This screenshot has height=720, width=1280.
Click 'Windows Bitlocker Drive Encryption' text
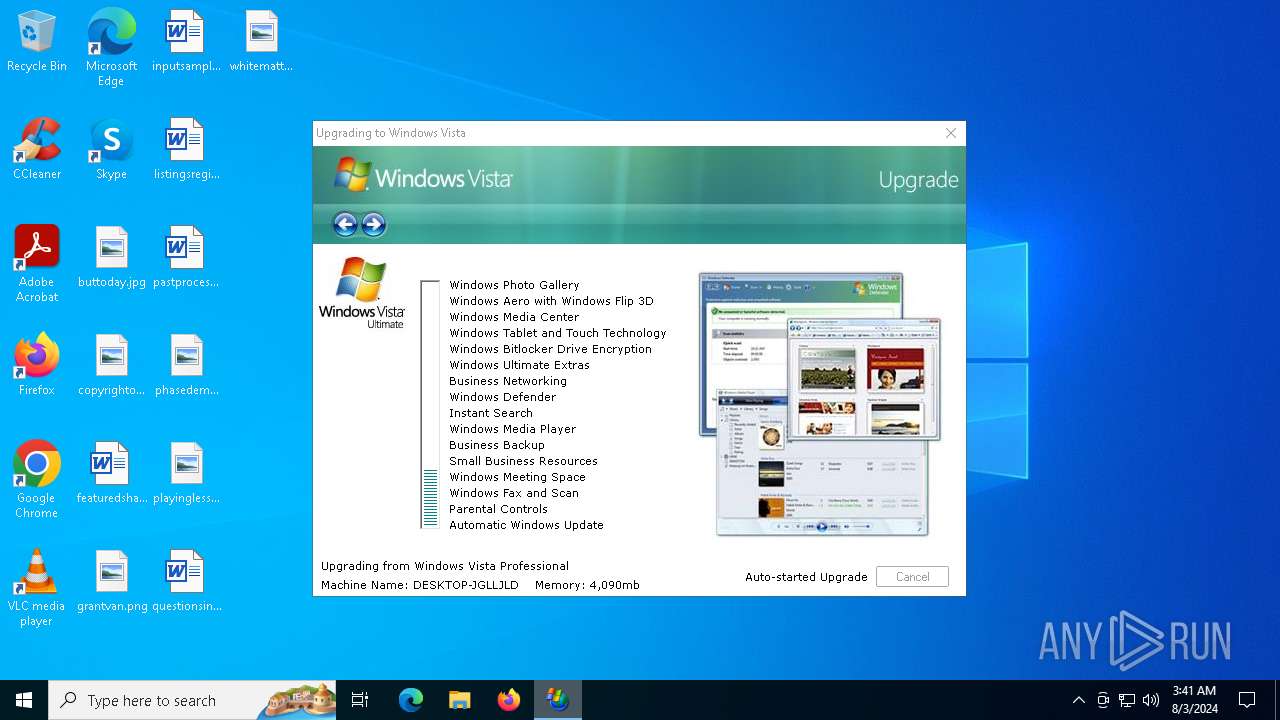coord(550,349)
